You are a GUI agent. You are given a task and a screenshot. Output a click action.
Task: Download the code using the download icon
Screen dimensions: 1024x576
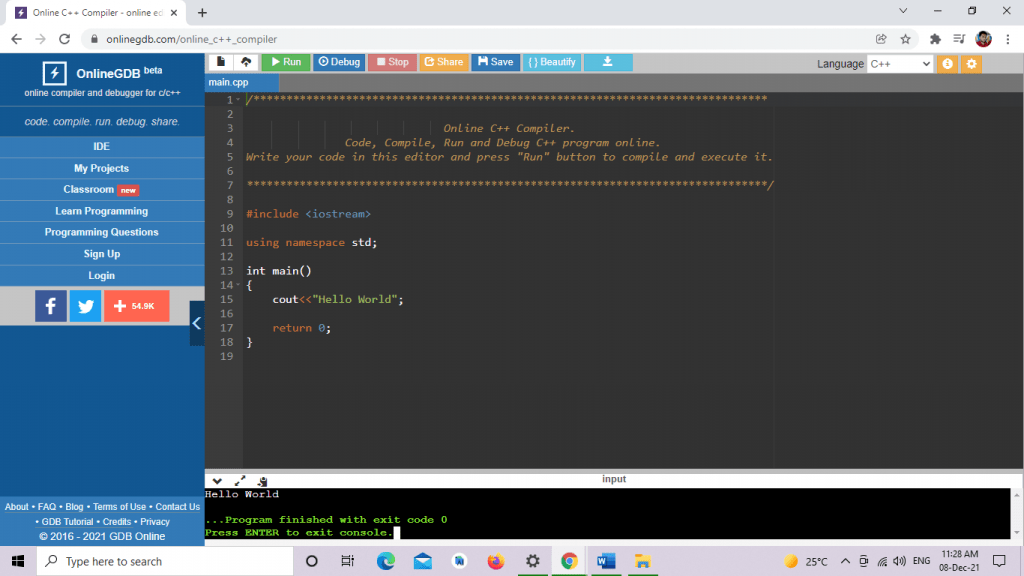pos(608,62)
